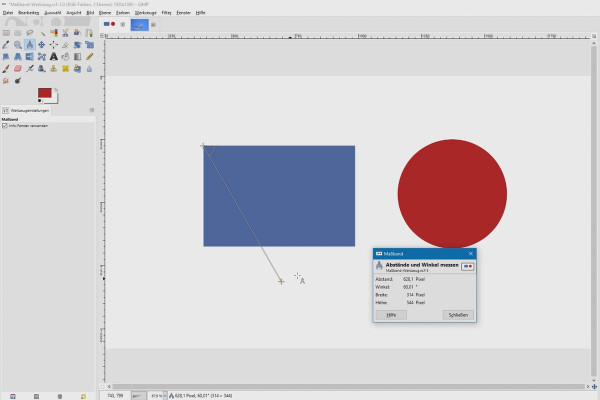Toggle zoom-on-resize button at ruler's right end
Screen dimensions: 600x400
(594, 36)
